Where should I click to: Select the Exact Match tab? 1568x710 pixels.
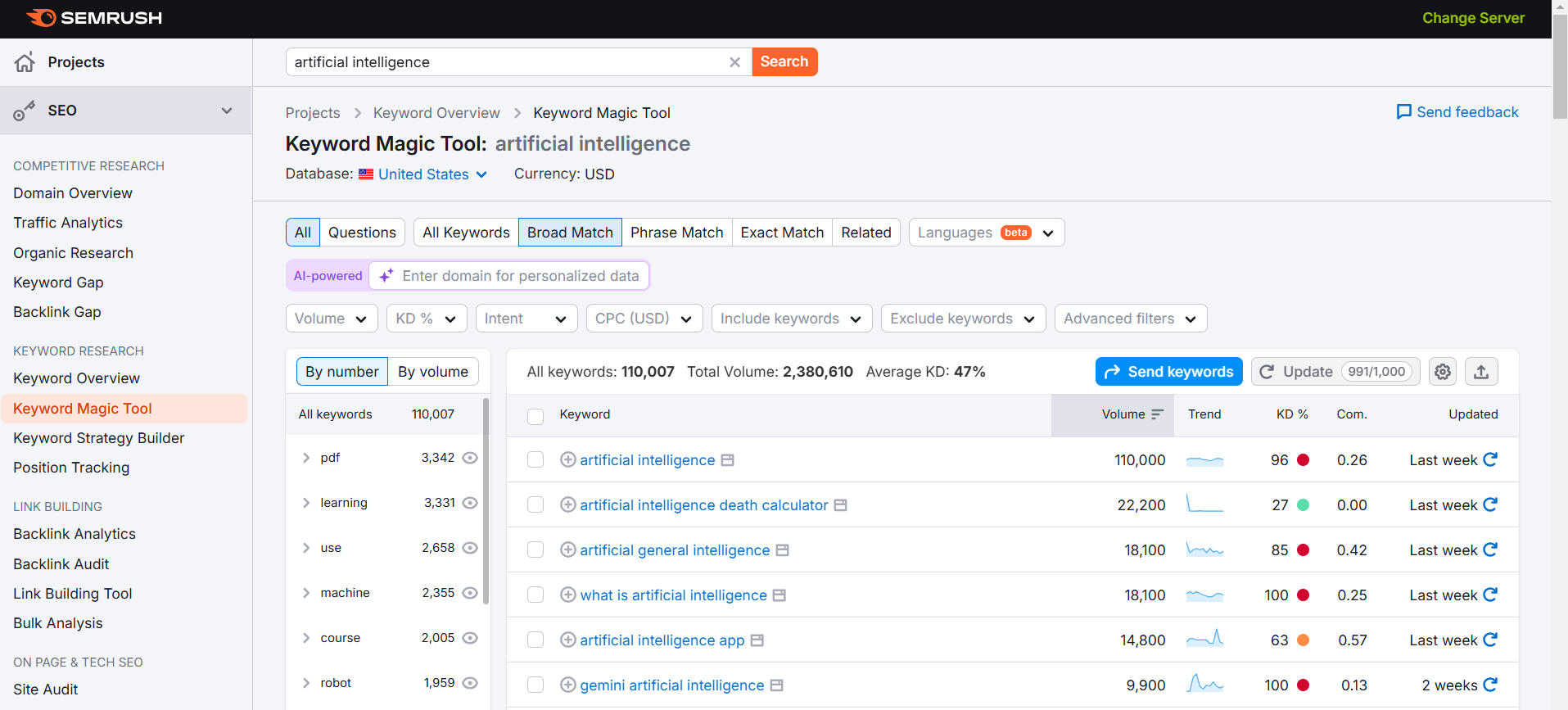[x=782, y=233]
